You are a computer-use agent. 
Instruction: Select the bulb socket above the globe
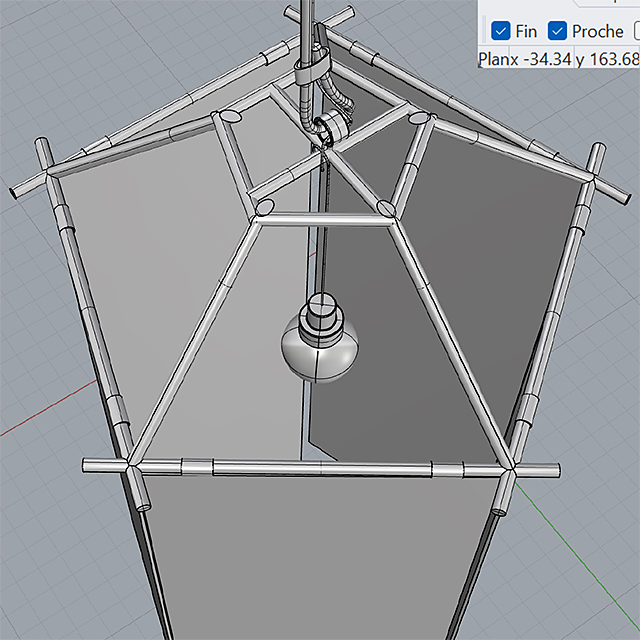[x=323, y=311]
